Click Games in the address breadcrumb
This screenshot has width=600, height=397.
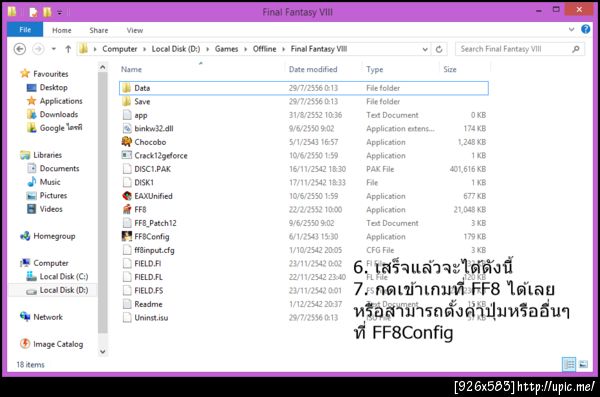(x=226, y=49)
